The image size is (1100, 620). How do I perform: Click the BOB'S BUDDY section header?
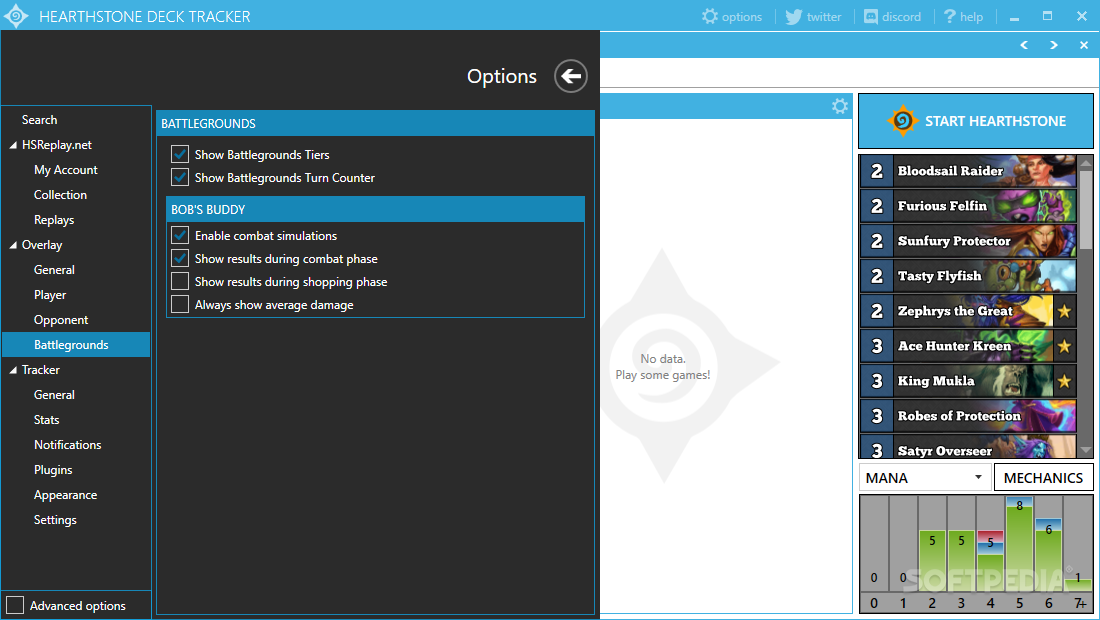pyautogui.click(x=375, y=210)
